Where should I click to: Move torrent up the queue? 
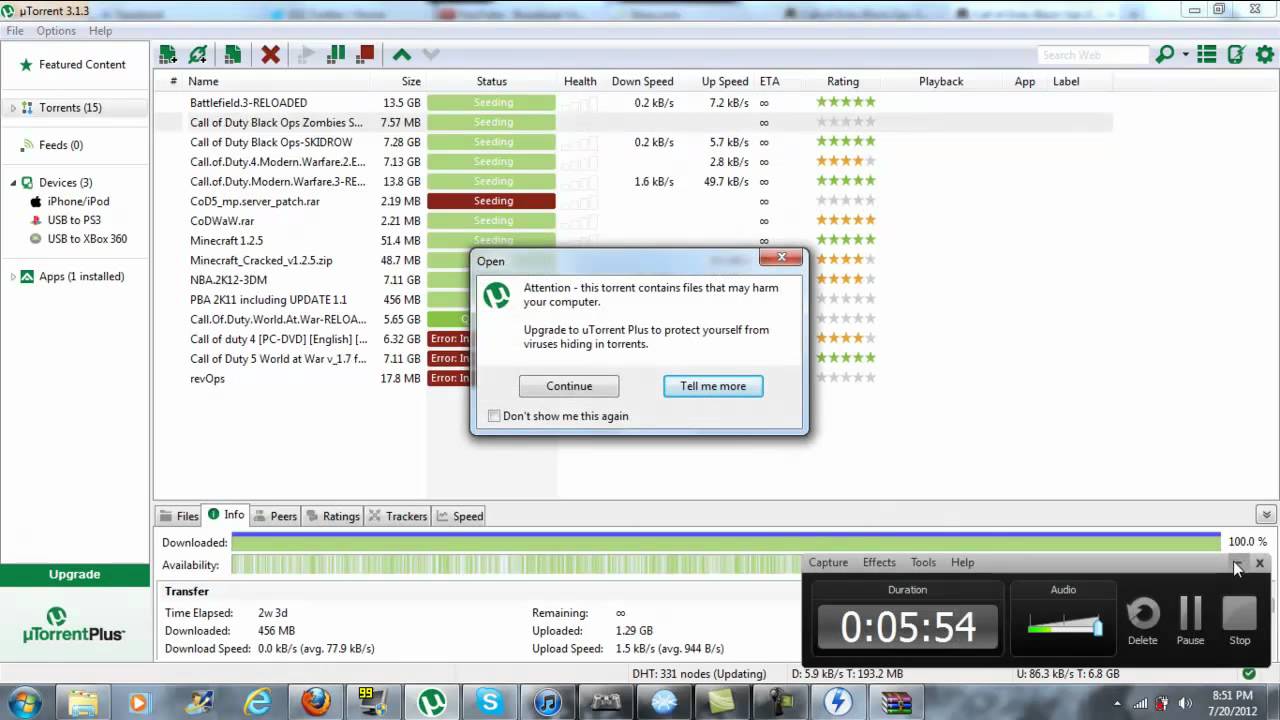(401, 55)
